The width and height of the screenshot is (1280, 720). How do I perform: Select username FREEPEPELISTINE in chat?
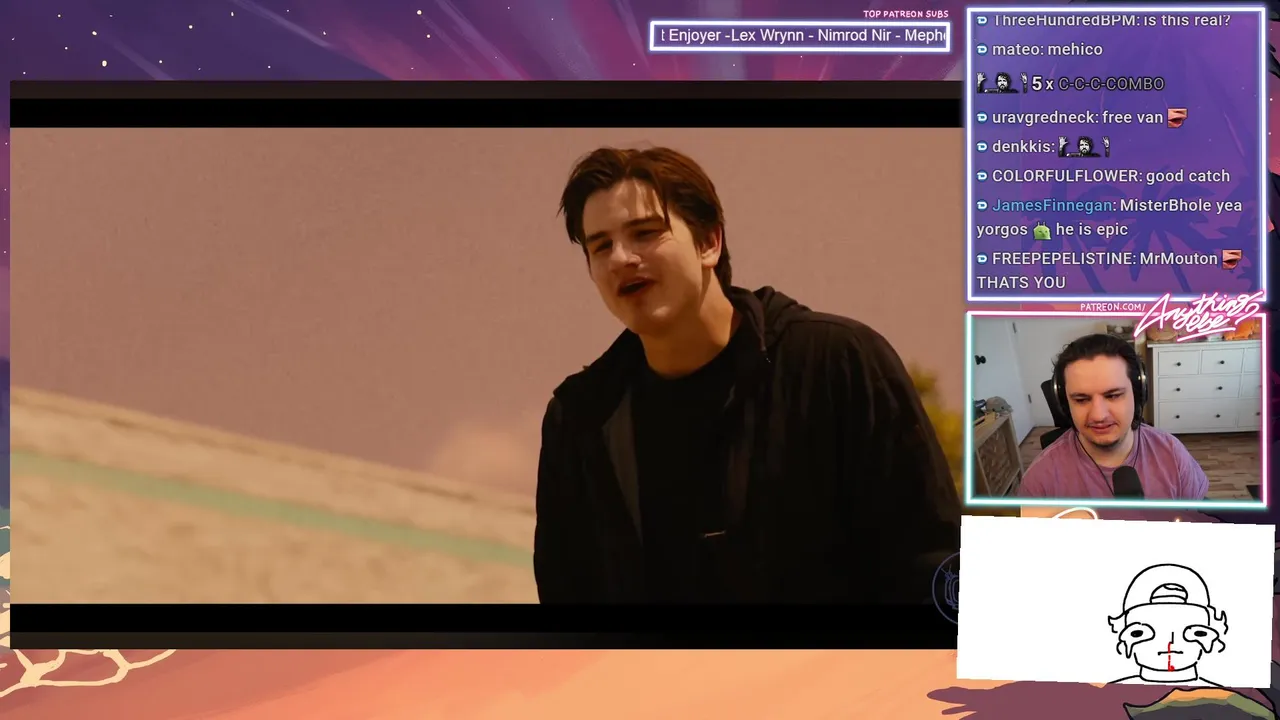point(1063,258)
